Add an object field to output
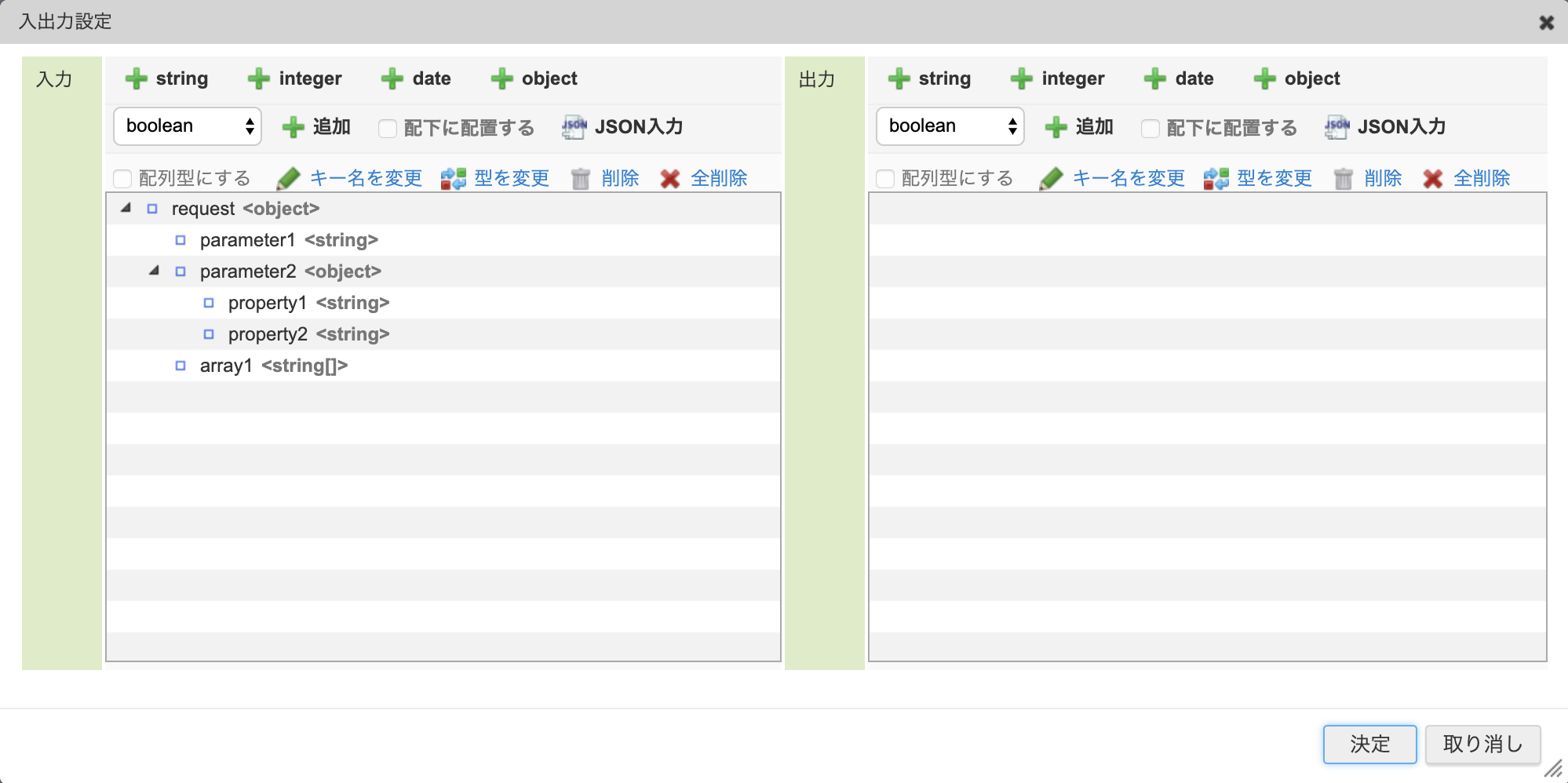Screen dimensions: 1568x783 (x=1297, y=78)
